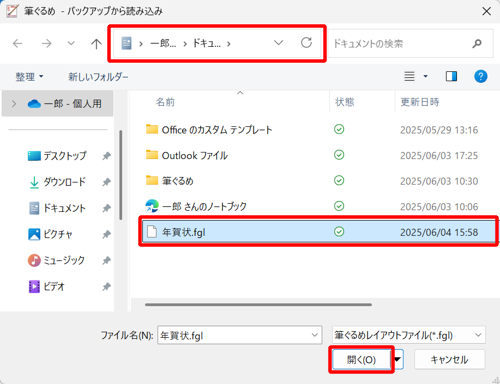Click the pin icon beside デスクトップ
Viewport: 500px width, 384px height.
(x=106, y=156)
